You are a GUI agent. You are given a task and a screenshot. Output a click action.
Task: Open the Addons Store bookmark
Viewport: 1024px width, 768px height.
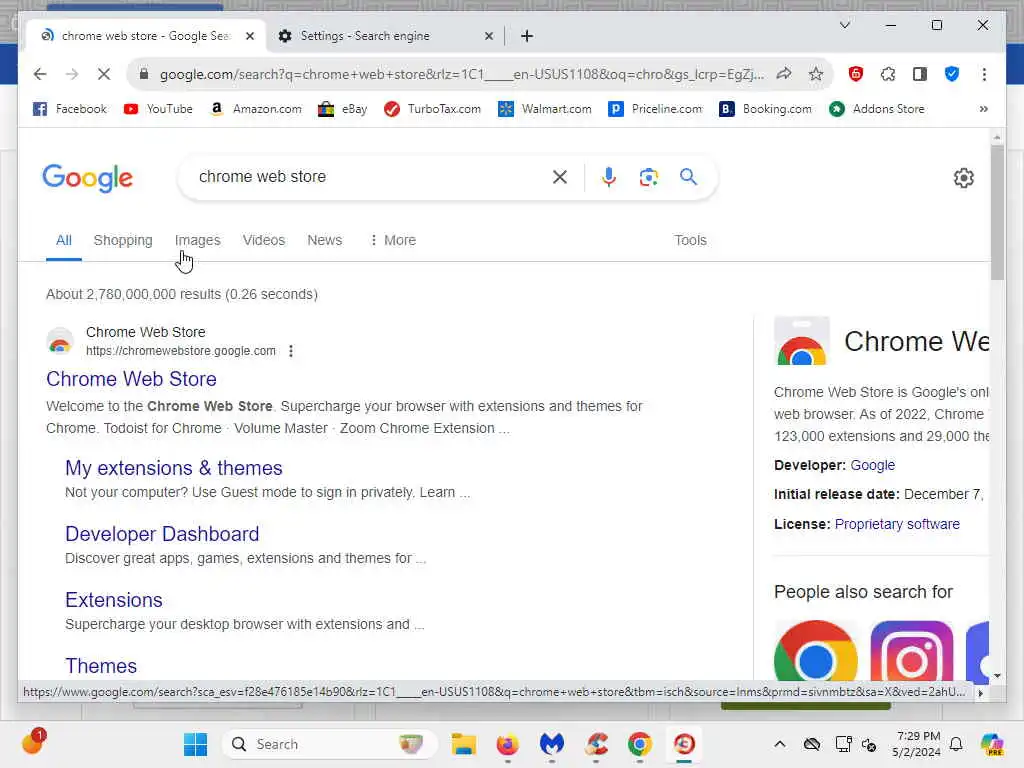[876, 109]
